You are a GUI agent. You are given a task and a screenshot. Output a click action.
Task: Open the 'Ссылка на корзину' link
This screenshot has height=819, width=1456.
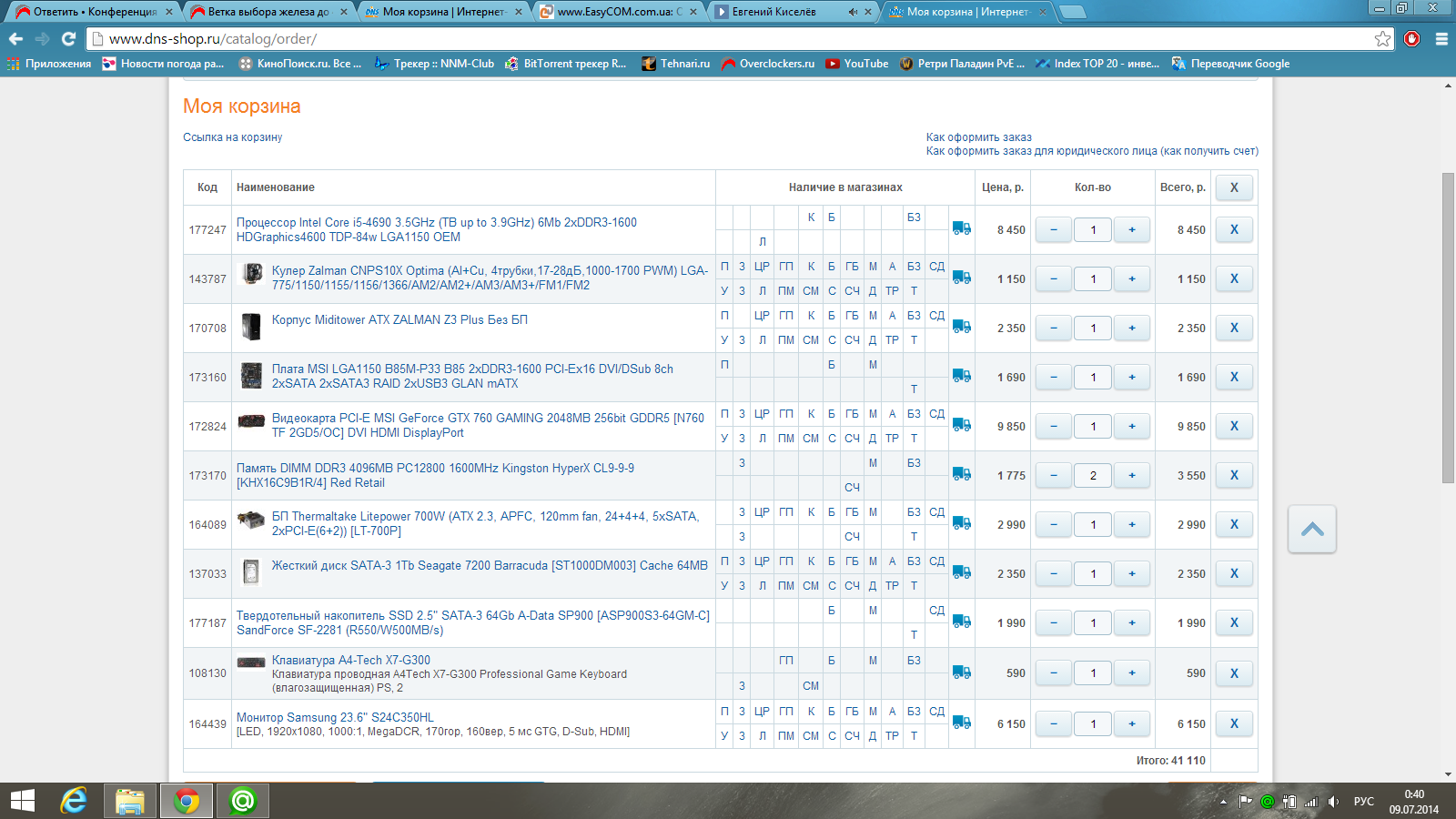tap(232, 137)
